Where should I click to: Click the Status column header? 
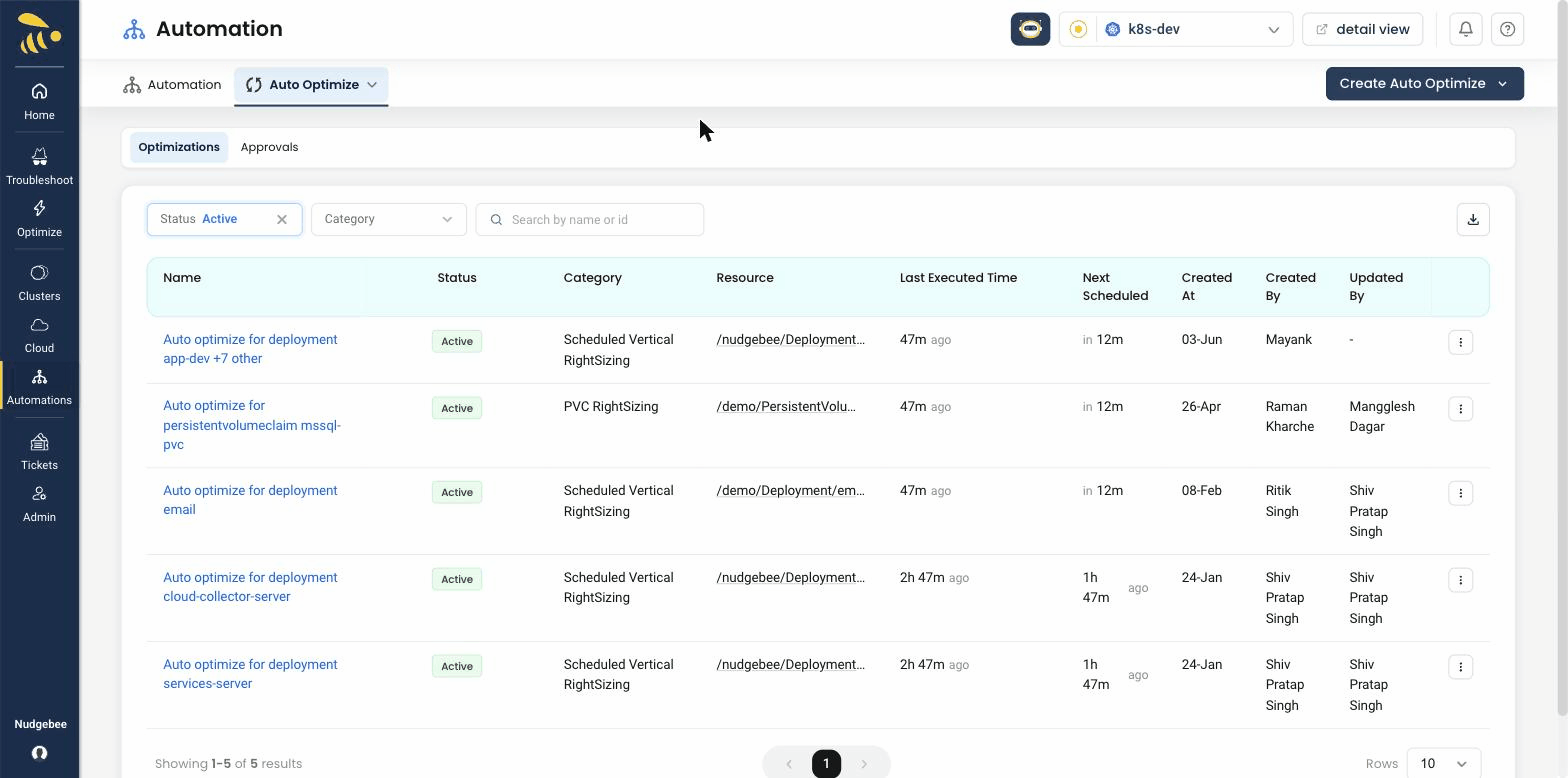(x=457, y=278)
